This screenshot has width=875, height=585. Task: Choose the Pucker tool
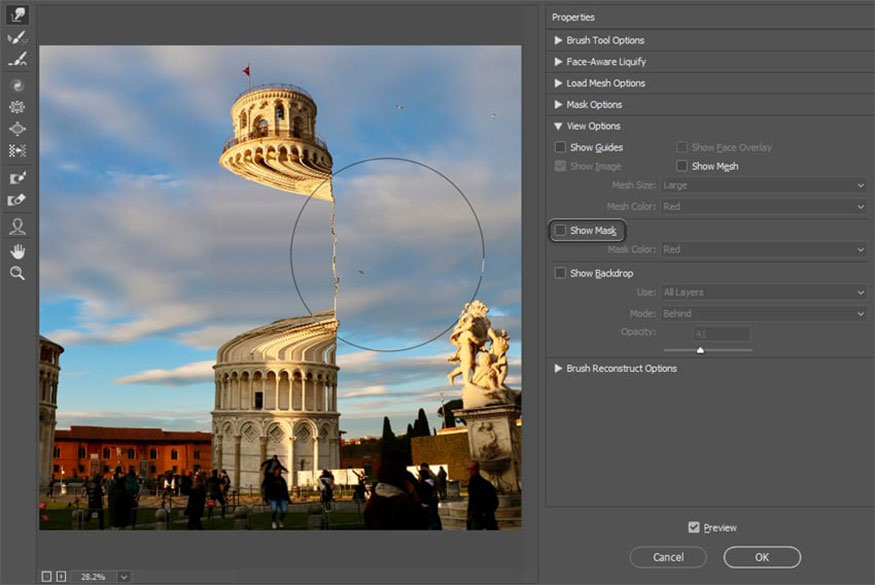point(17,107)
